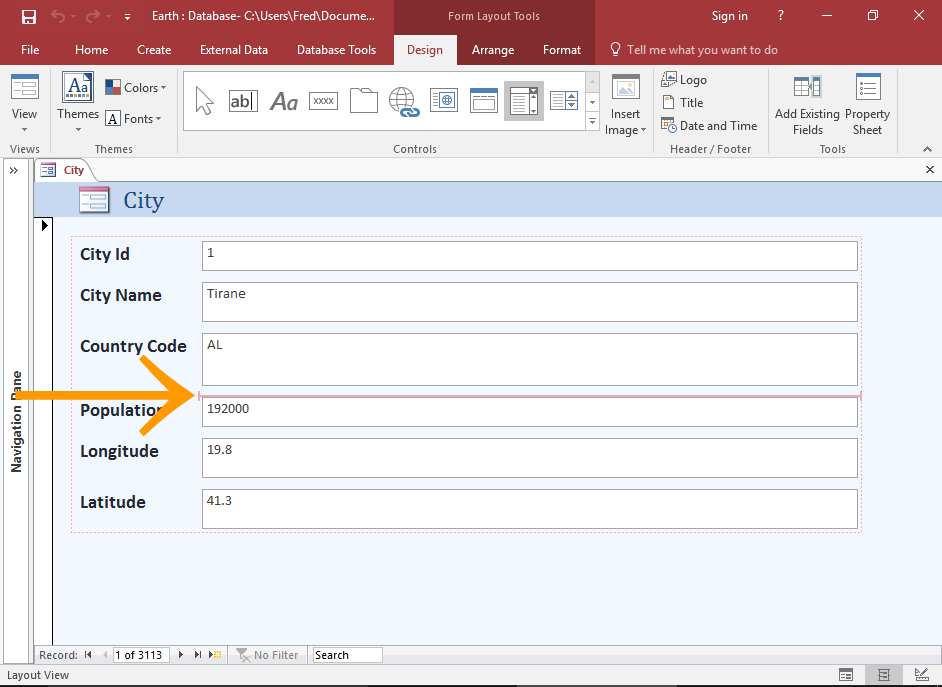
Task: Click the City Id field containing 1
Action: point(529,256)
